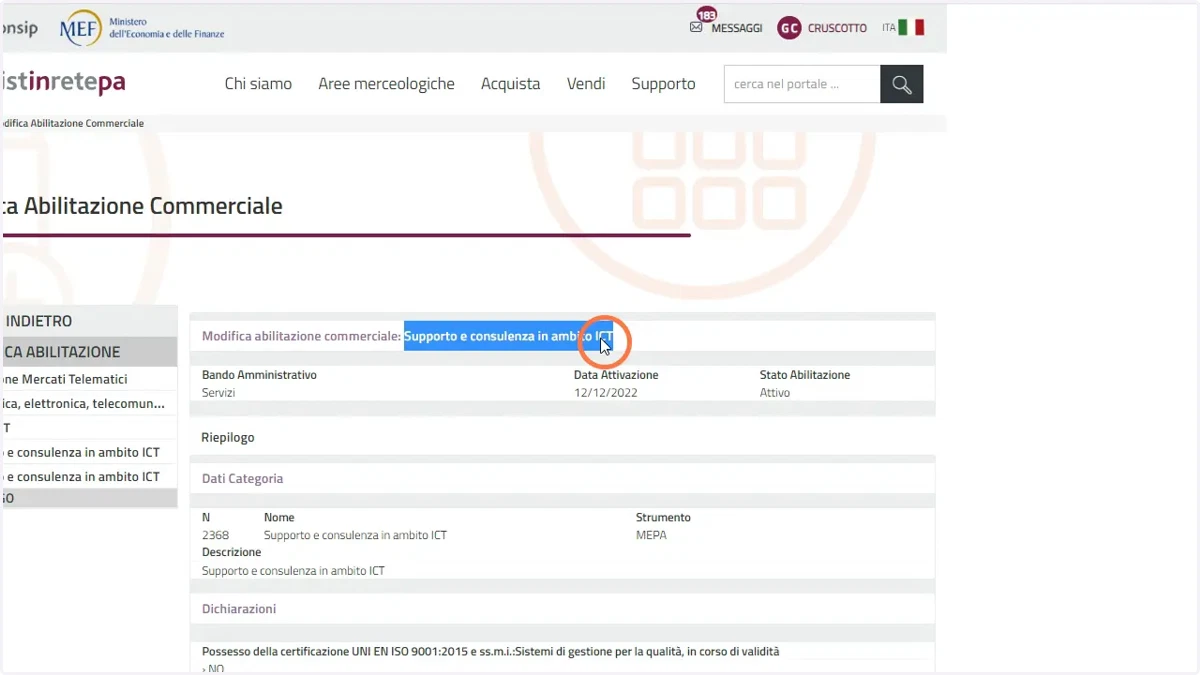Click the ISO 9001:2015 certification declaration text
The width and height of the screenshot is (1200, 675).
[490, 652]
